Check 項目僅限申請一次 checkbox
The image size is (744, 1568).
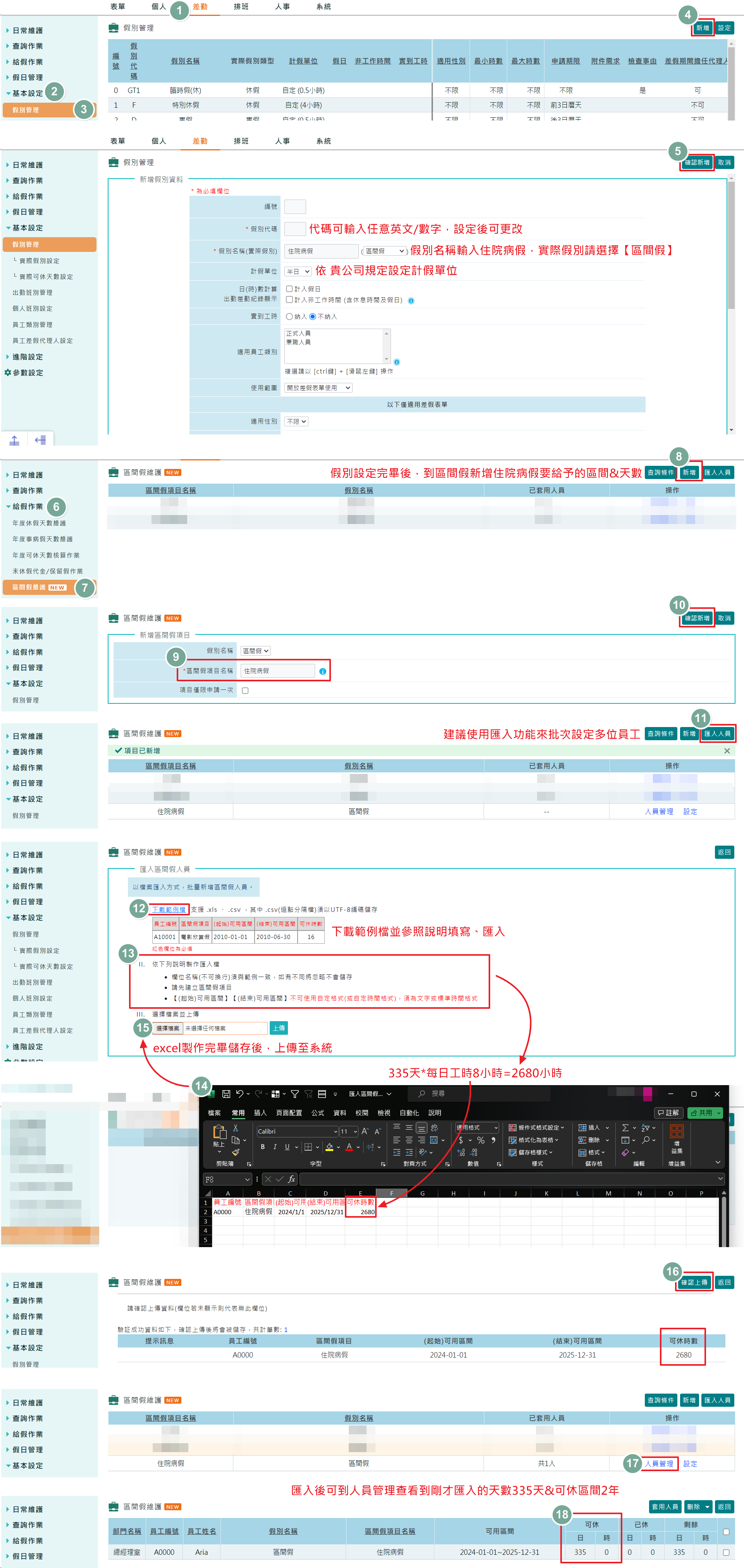tap(245, 690)
